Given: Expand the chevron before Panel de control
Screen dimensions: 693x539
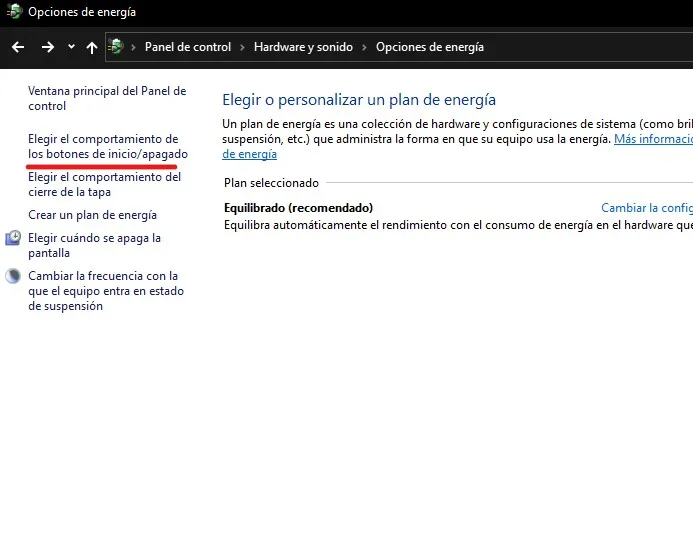Looking at the screenshot, I should (133, 47).
